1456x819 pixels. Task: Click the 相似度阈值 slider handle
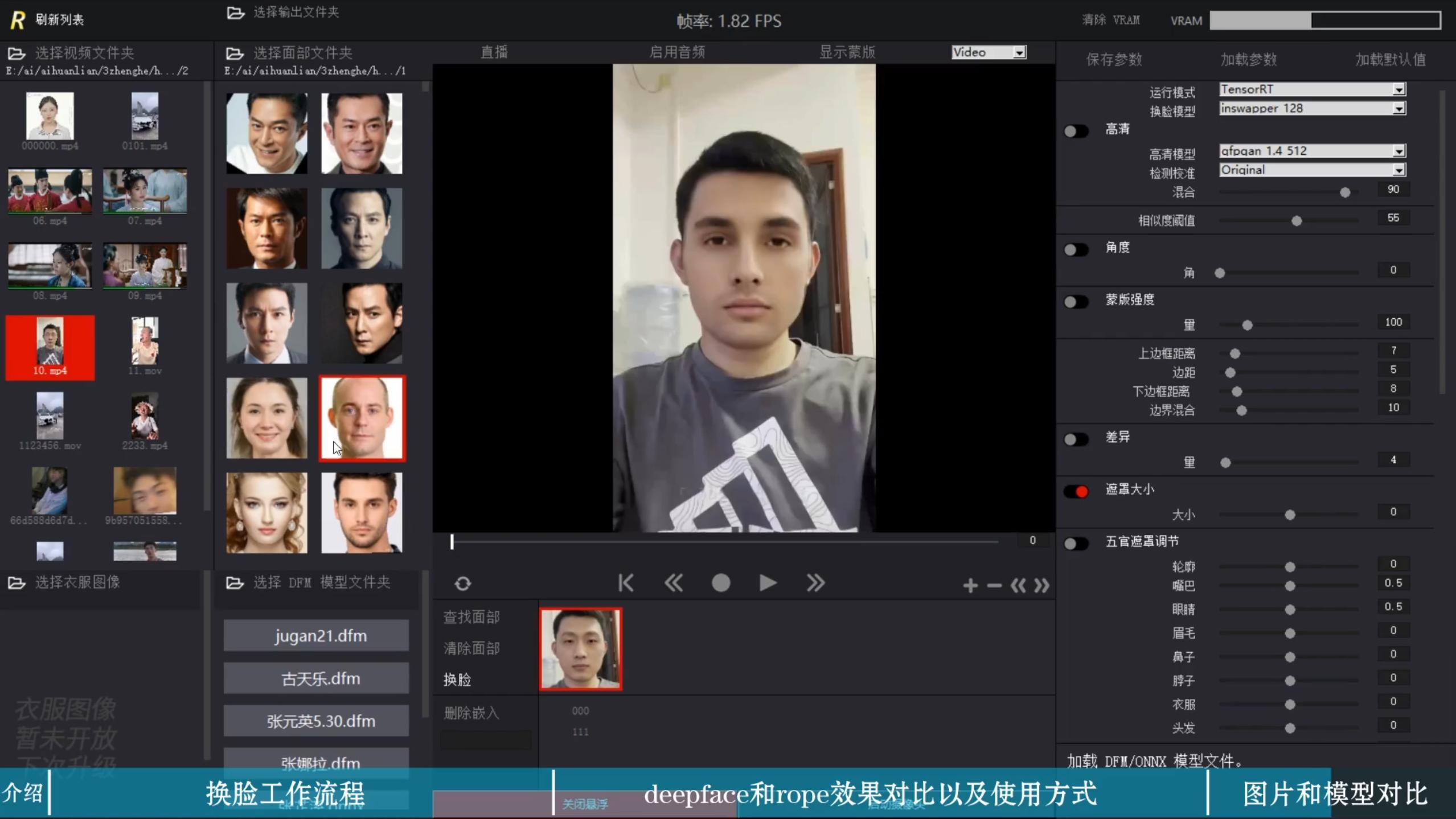1297,221
